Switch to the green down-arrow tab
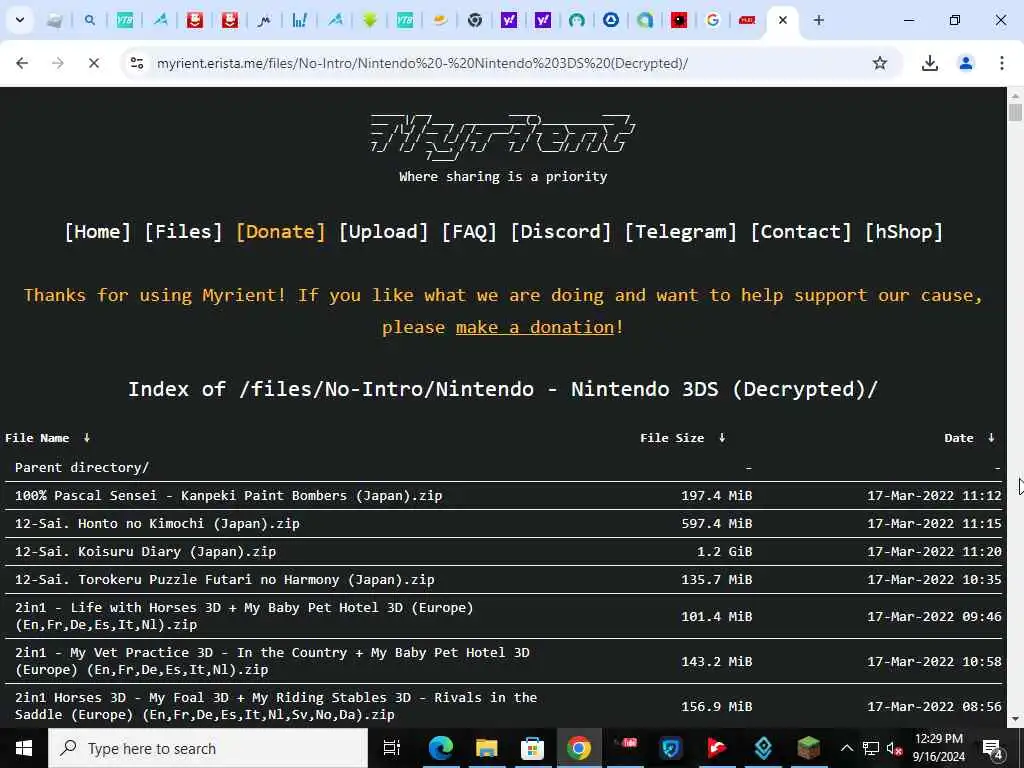The image size is (1024, 768). click(x=370, y=20)
